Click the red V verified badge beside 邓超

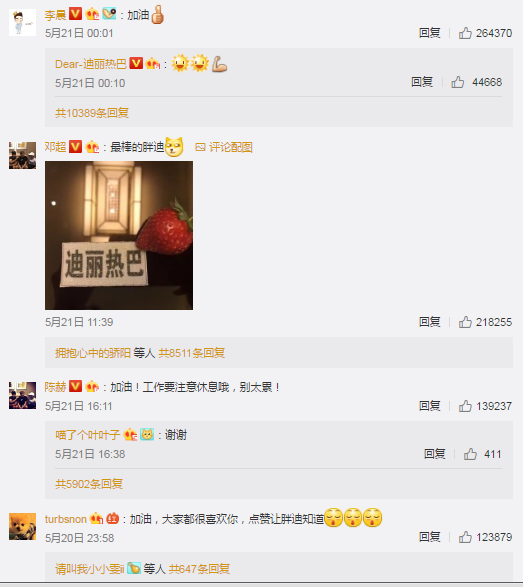click(75, 146)
